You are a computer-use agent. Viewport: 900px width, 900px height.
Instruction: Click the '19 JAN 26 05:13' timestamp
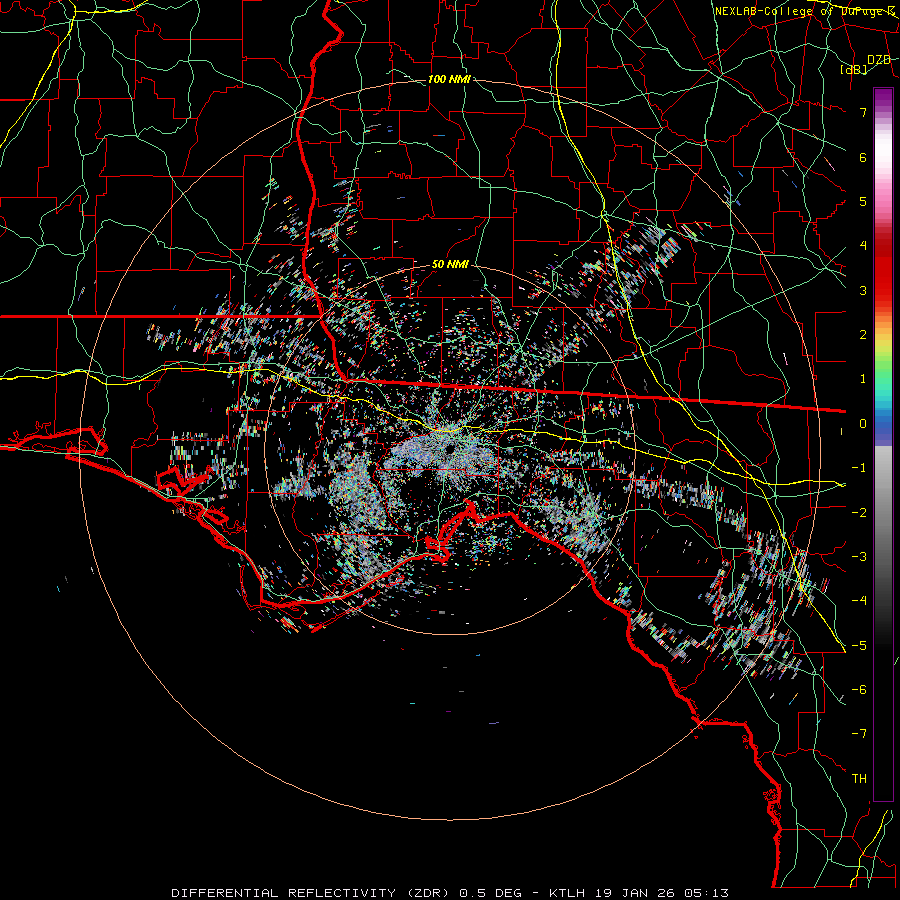[x=662, y=893]
